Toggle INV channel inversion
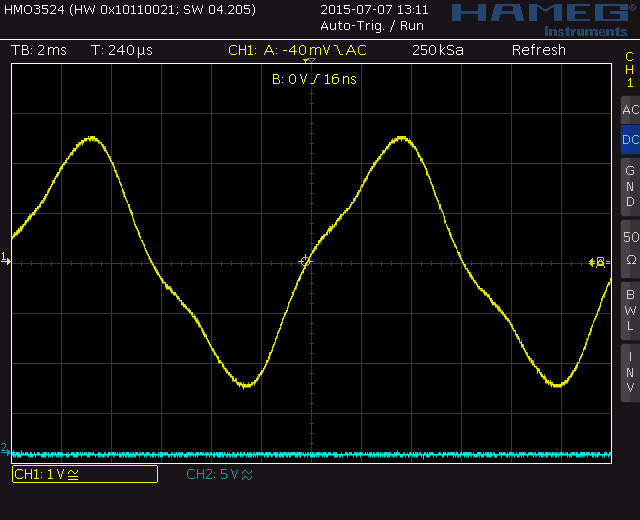The image size is (640, 520). 630,372
